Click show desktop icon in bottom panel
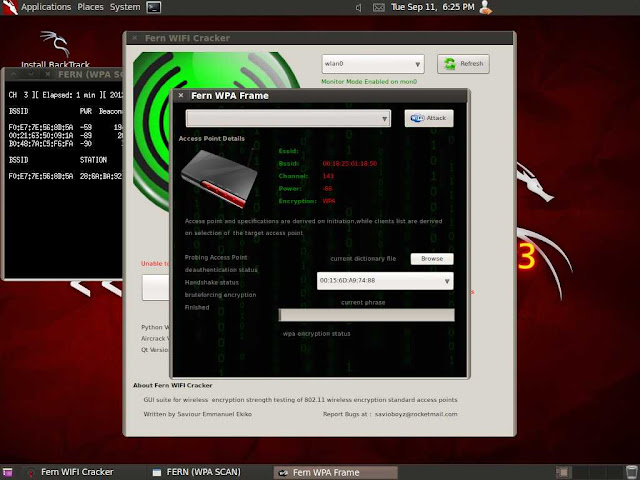This screenshot has width=640, height=480. click(x=7, y=473)
